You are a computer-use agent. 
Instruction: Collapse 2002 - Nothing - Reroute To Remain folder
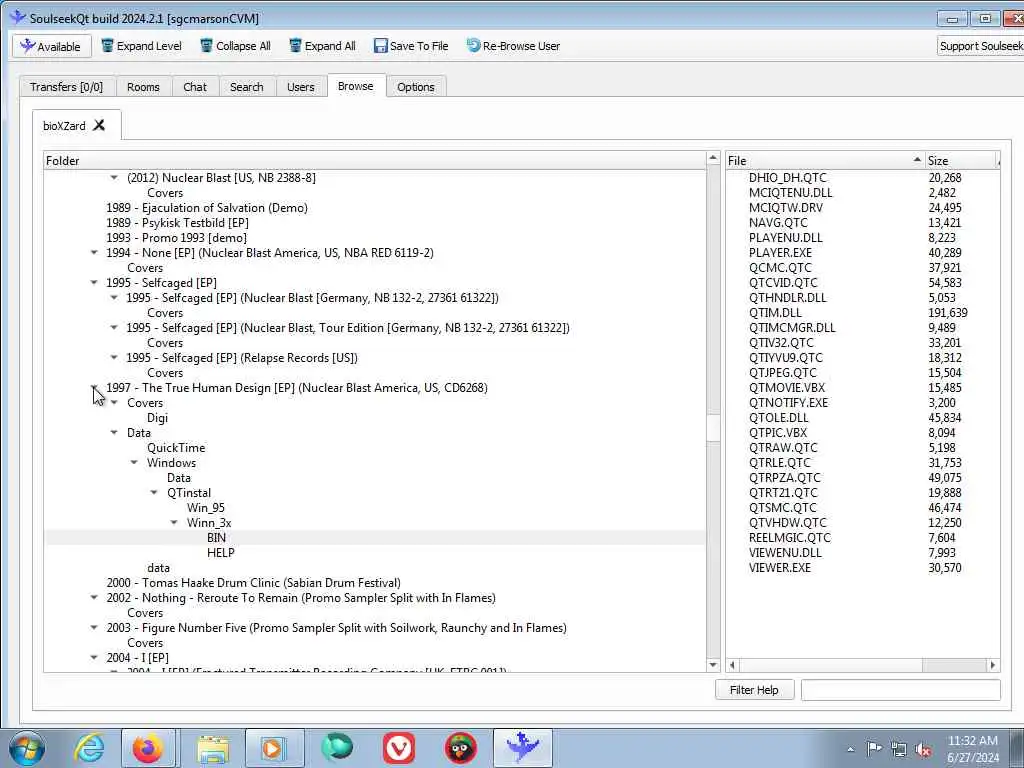(94, 598)
